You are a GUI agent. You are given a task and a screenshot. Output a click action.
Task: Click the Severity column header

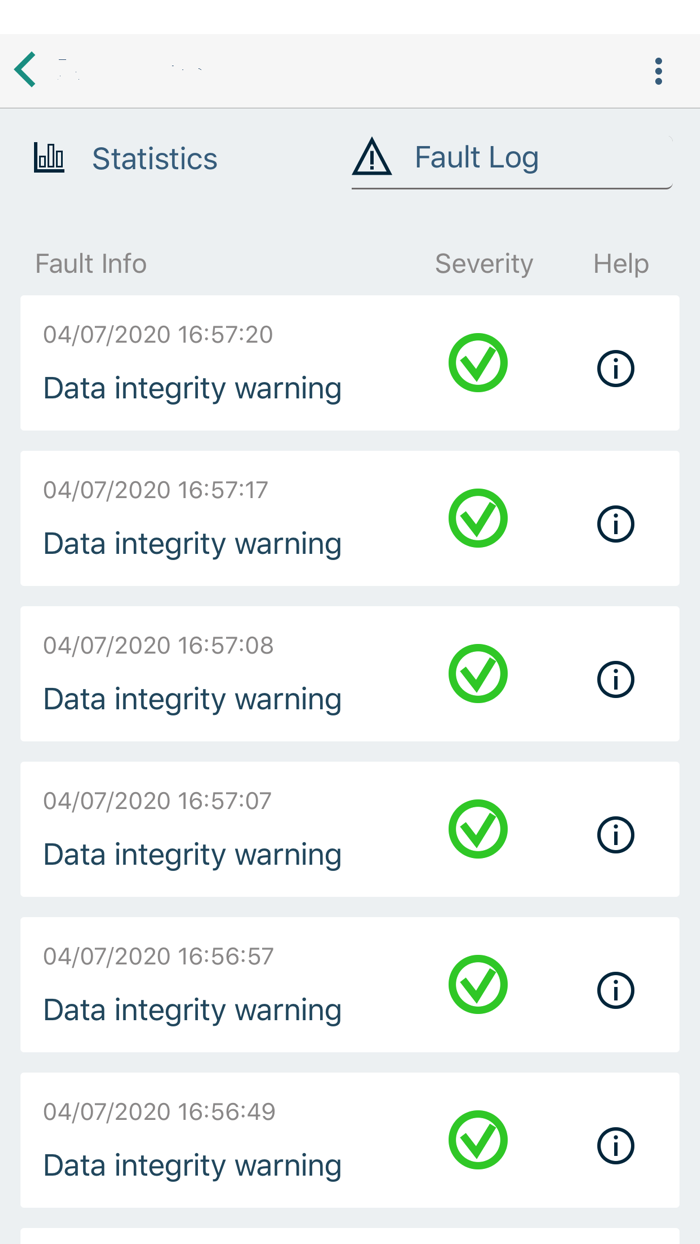coord(484,264)
